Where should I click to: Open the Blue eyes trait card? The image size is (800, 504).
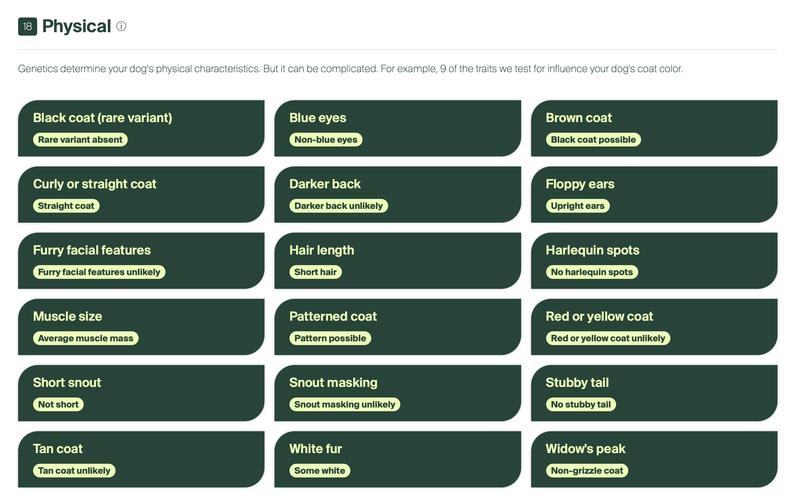[397, 128]
